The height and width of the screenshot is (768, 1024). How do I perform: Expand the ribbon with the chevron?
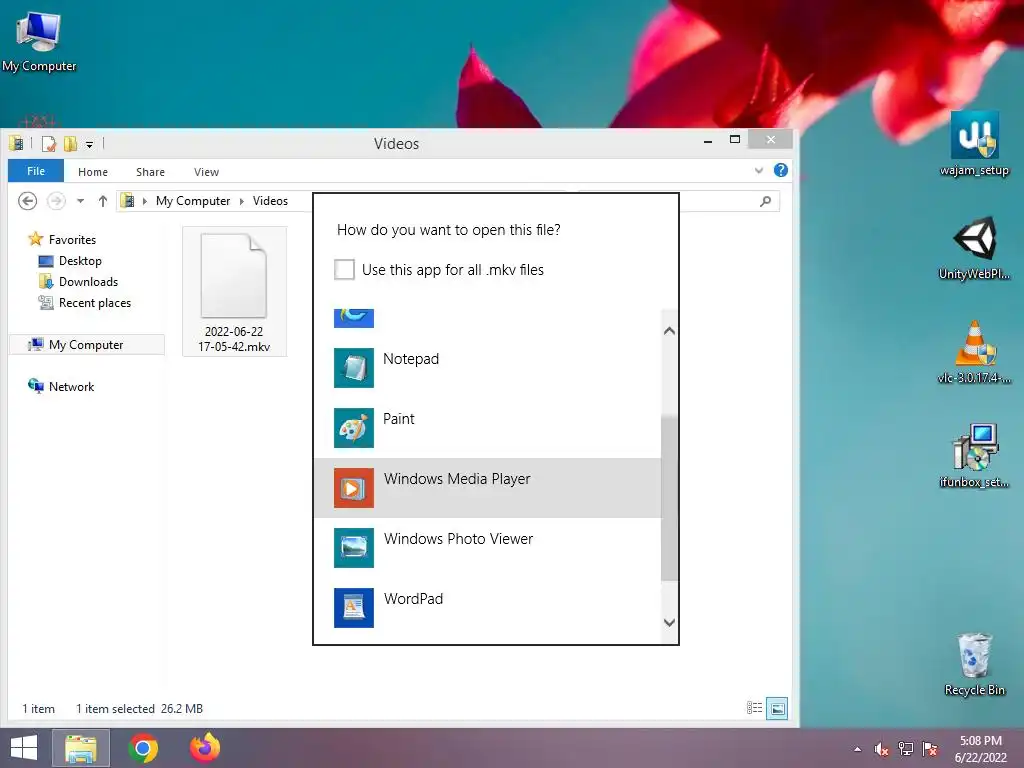[x=759, y=170]
